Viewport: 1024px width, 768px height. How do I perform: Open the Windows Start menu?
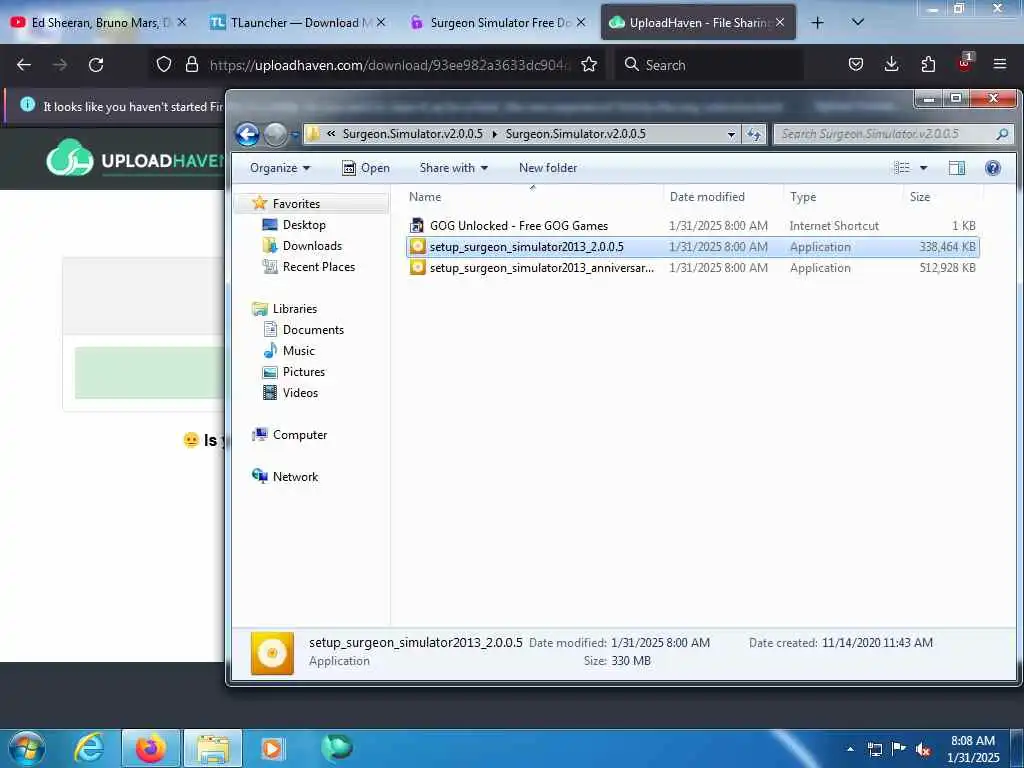tap(27, 748)
